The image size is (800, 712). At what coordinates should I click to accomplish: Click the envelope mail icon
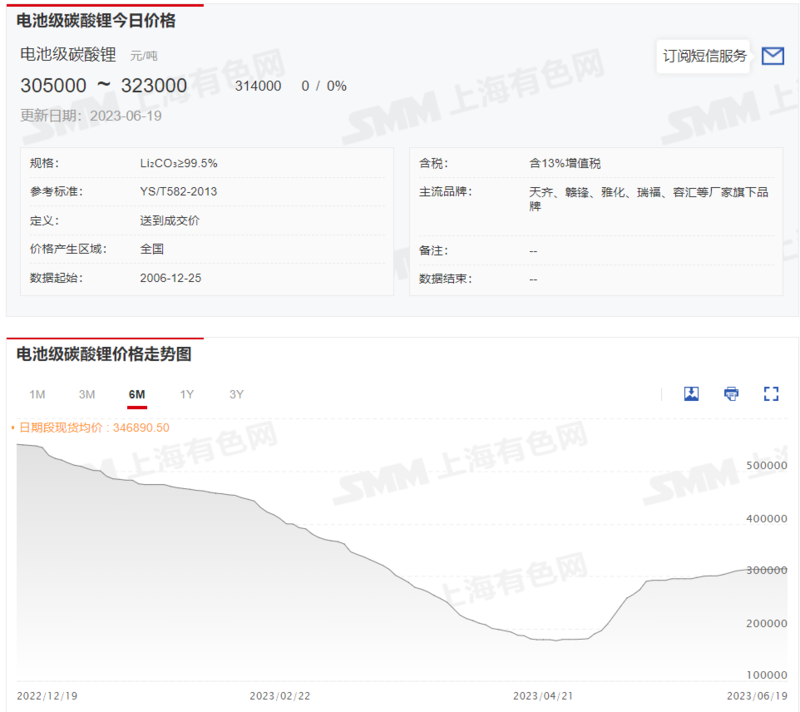772,56
